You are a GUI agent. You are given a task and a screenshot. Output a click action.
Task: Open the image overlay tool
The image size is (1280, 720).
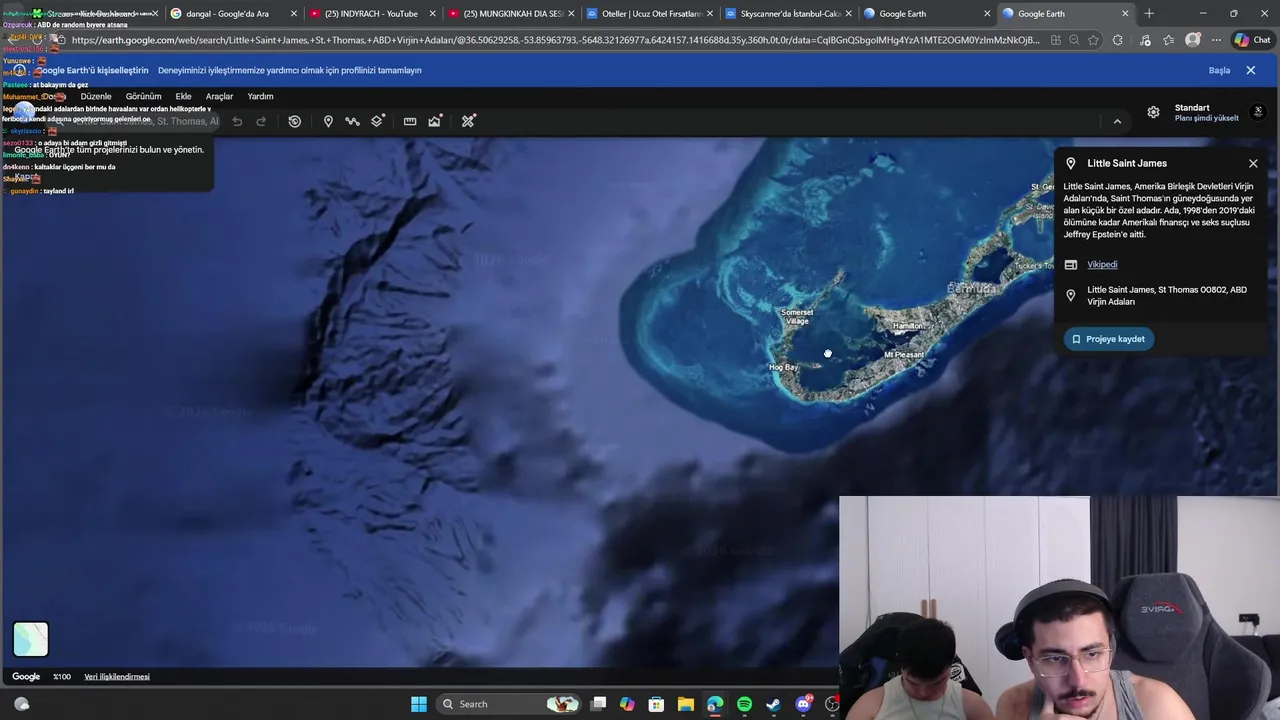coord(435,121)
